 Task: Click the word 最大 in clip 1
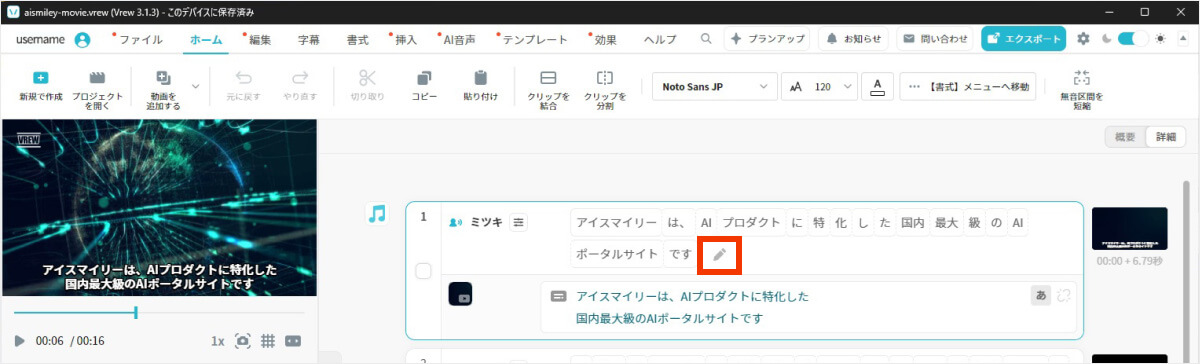[946, 222]
